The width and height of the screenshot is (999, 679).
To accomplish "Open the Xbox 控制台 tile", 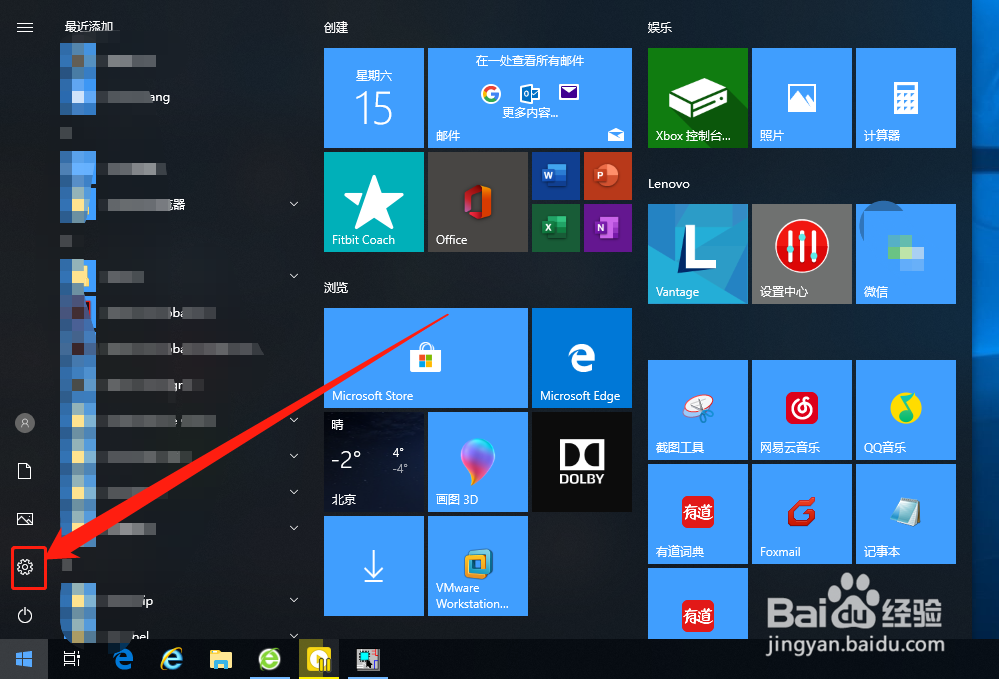I will coord(698,97).
